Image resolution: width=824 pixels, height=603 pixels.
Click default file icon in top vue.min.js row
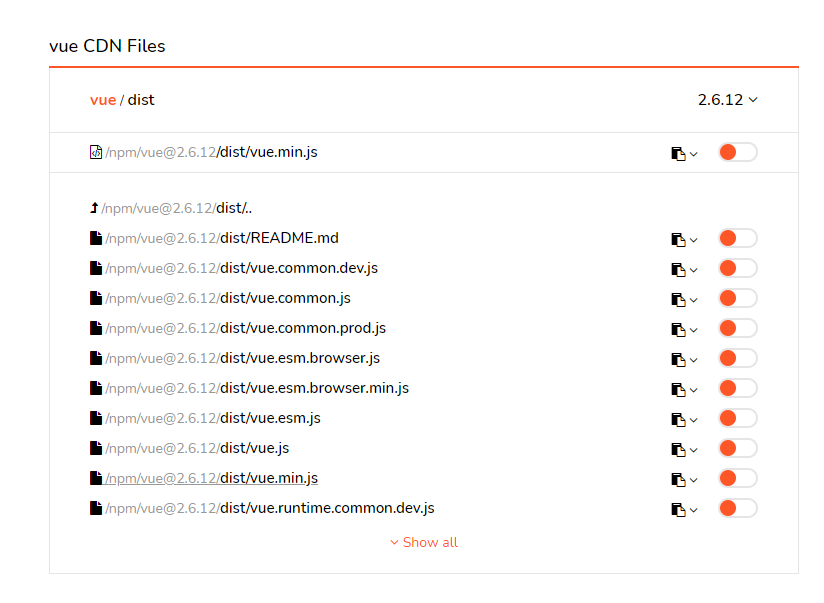point(96,152)
